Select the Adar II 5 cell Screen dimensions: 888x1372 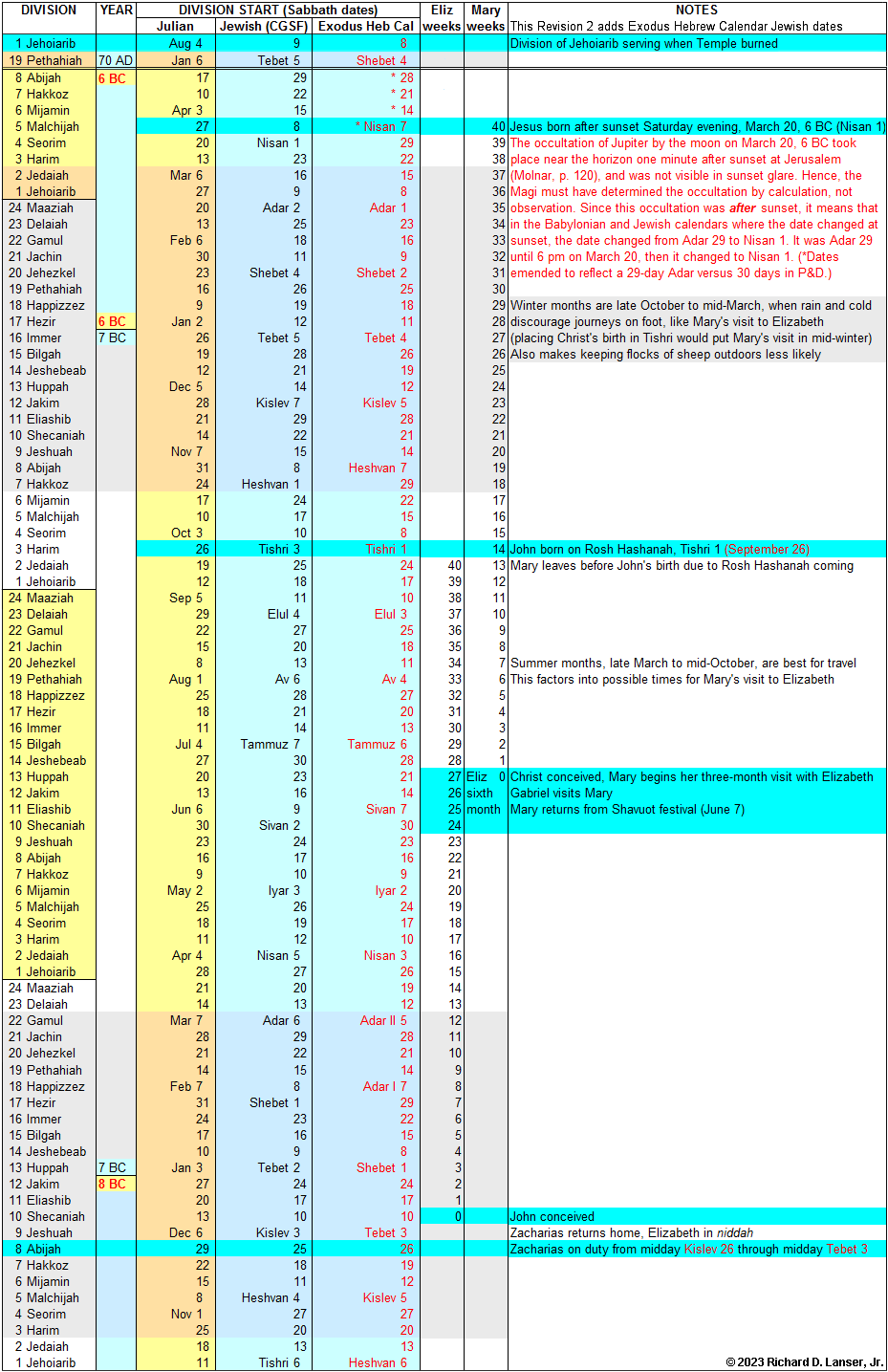[x=366, y=1020]
